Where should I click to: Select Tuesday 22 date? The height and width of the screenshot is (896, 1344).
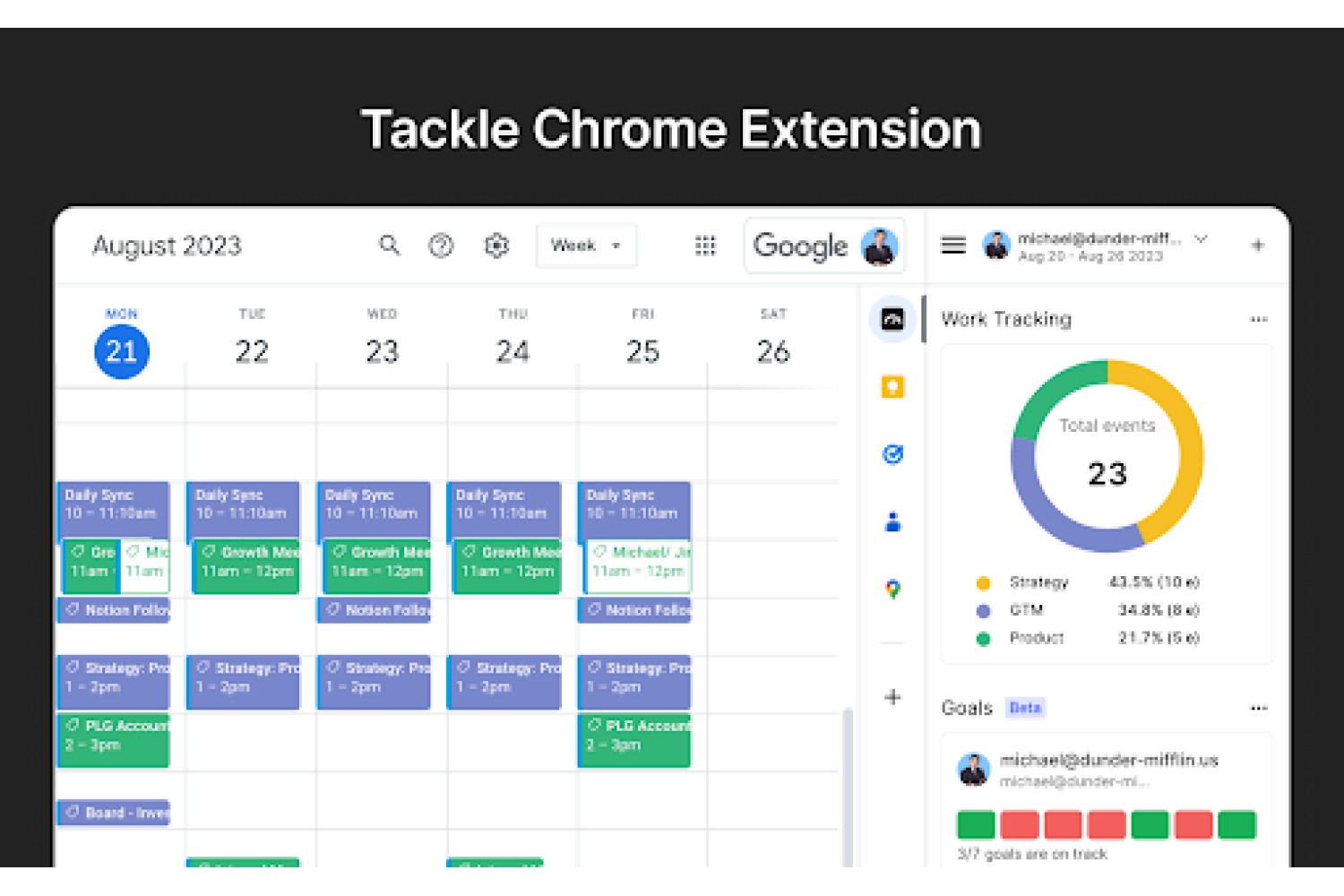(252, 351)
